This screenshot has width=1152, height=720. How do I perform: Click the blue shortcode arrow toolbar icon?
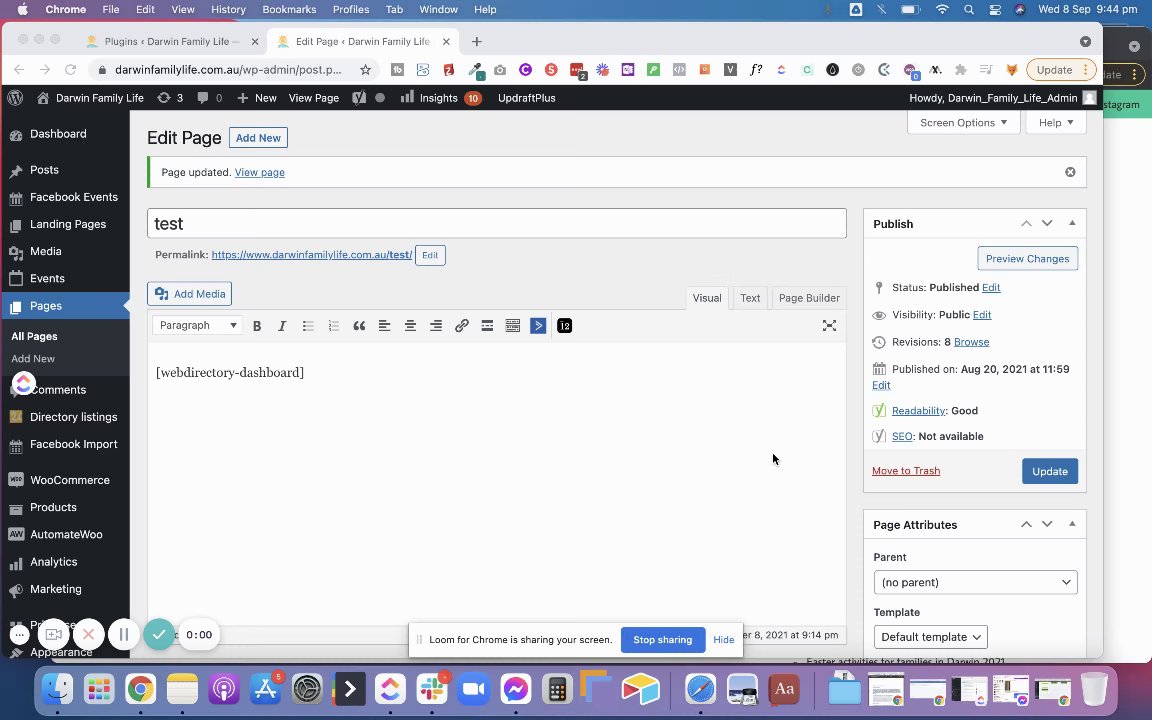[538, 325]
